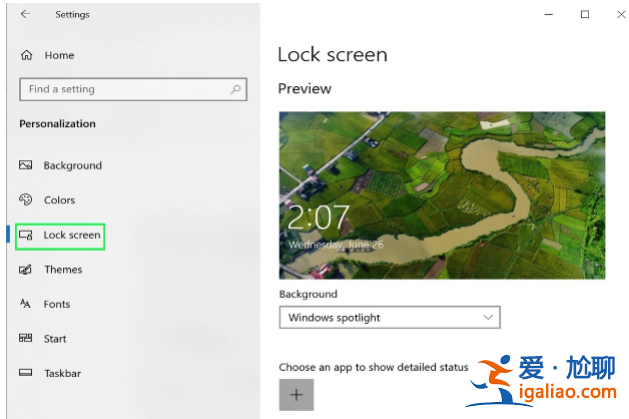Click the Lock screen monitor icon
The image size is (629, 419).
pos(26,235)
